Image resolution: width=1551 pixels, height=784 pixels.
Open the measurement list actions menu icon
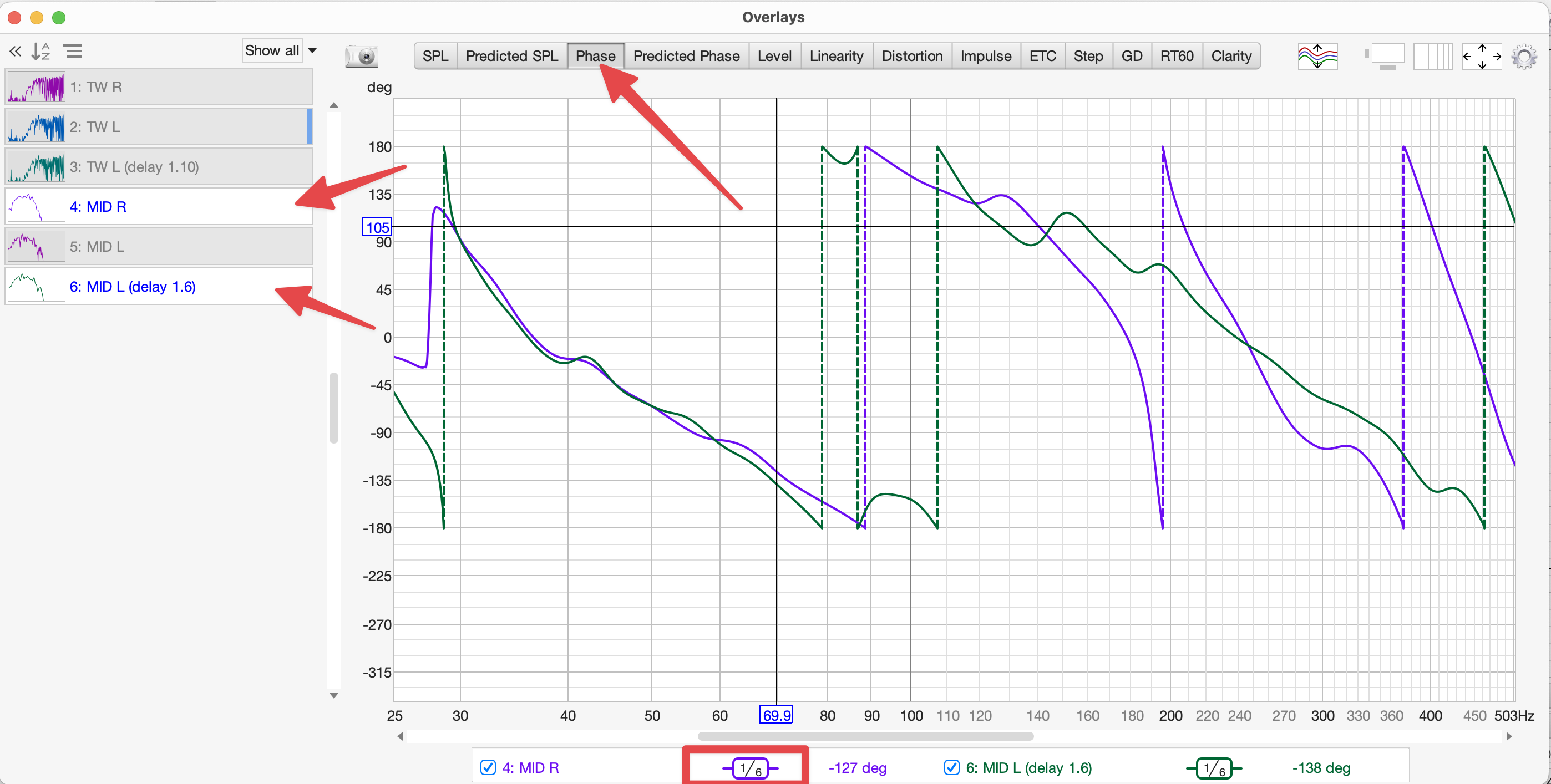pos(73,51)
